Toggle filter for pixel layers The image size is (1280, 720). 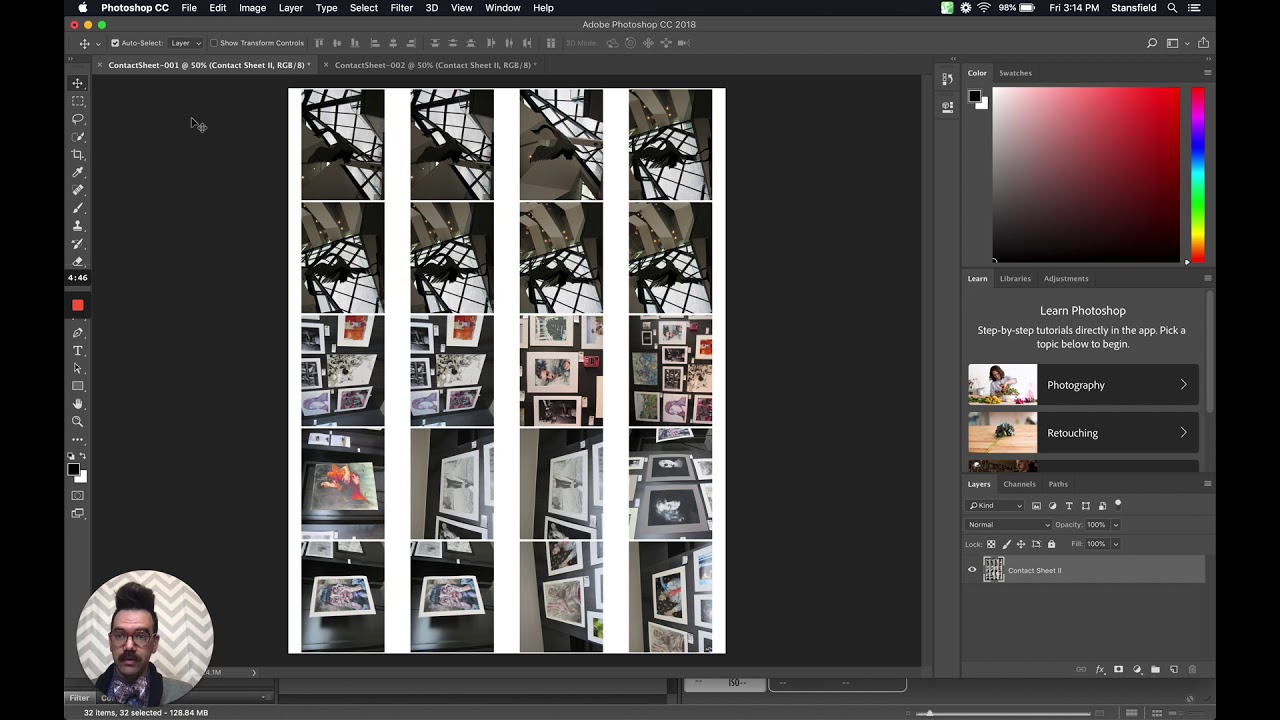click(1036, 506)
